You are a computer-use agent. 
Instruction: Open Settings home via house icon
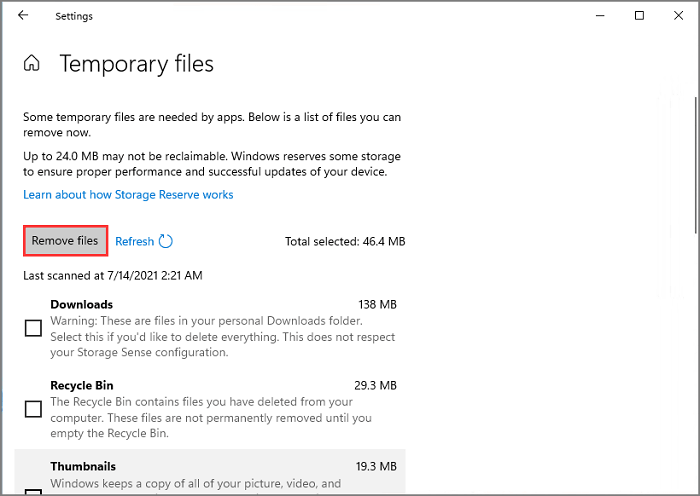(x=32, y=64)
